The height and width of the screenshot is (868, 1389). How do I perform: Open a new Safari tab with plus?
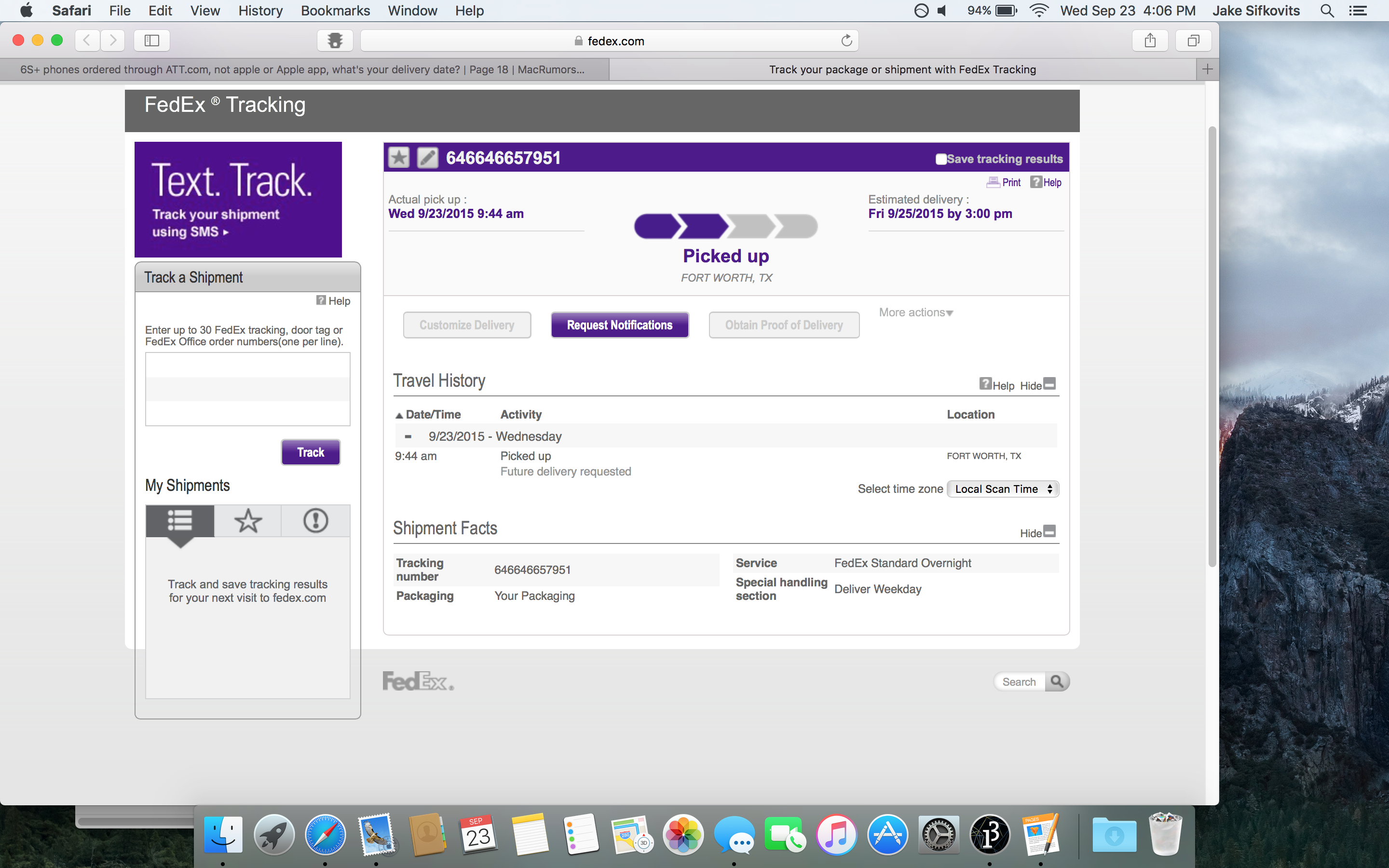pyautogui.click(x=1207, y=69)
